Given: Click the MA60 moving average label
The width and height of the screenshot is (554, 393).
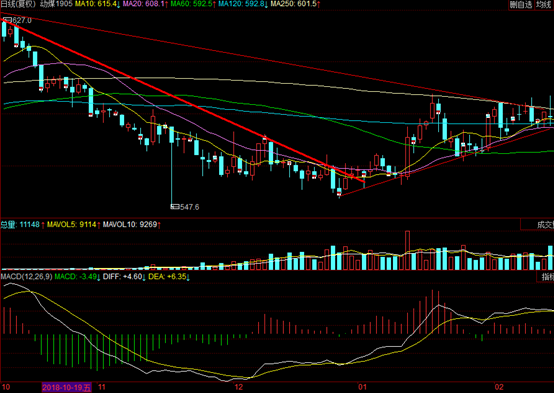Looking at the screenshot, I should click(193, 4).
